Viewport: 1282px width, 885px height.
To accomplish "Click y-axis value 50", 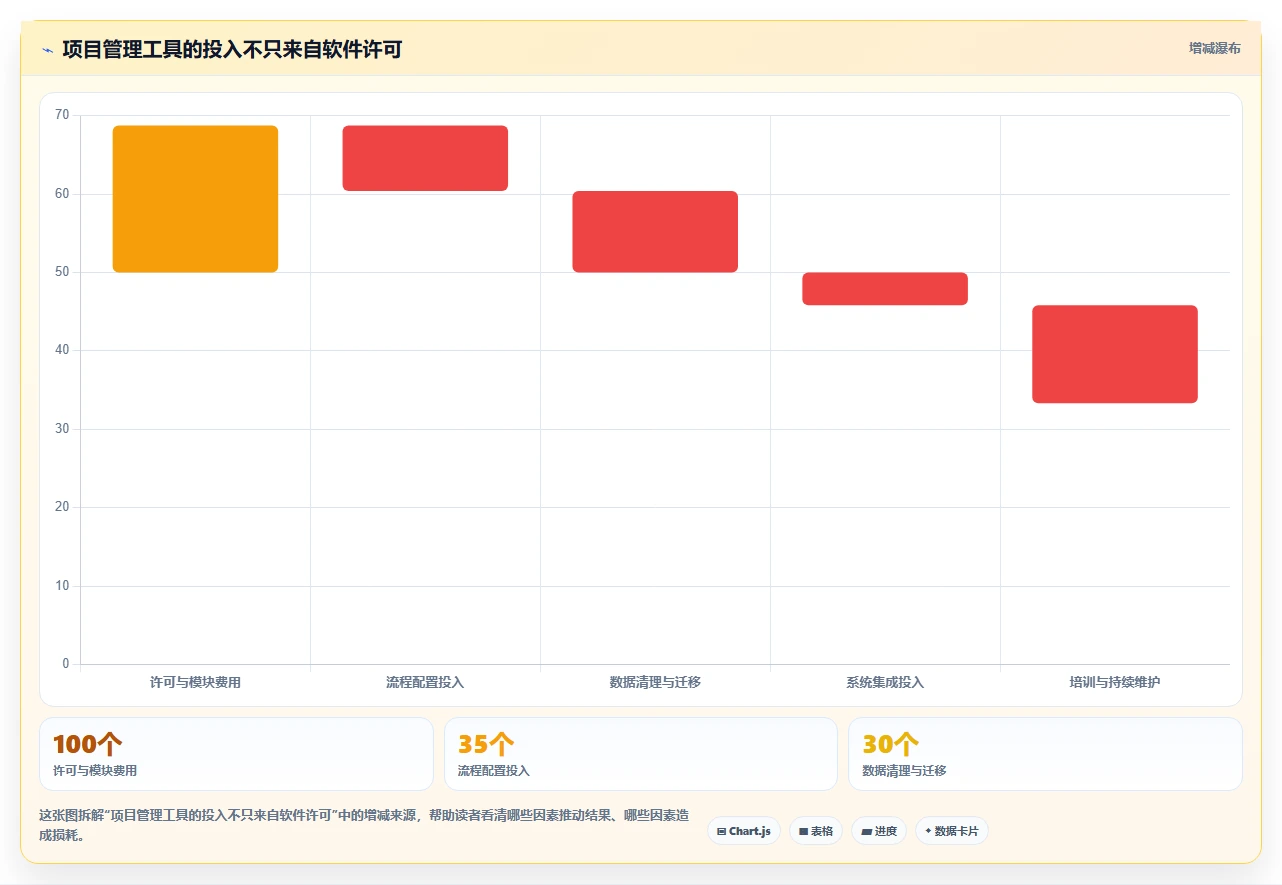I will point(63,272).
